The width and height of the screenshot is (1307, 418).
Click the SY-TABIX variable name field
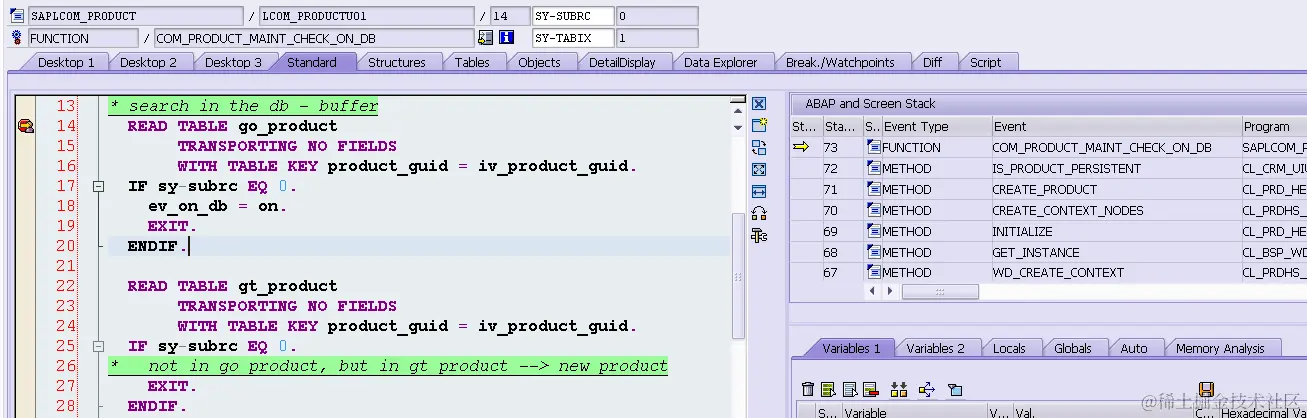571,38
